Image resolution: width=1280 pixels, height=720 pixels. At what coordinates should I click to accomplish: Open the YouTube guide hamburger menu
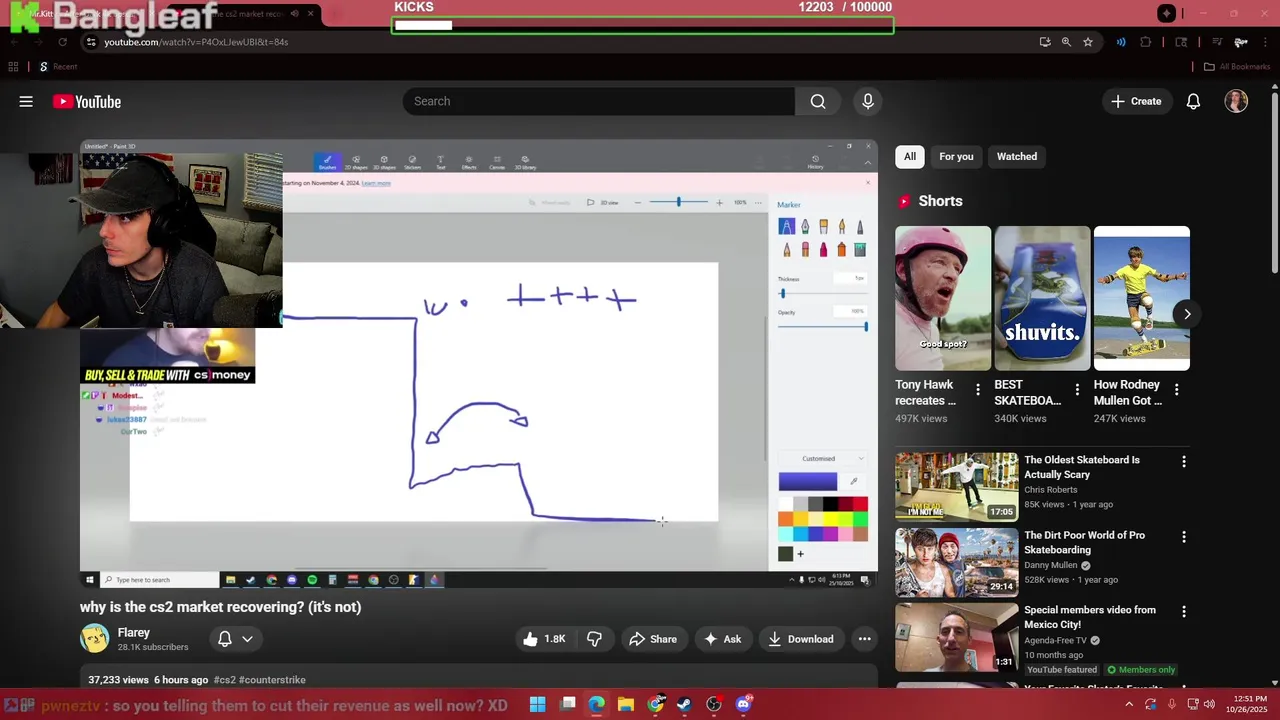pos(26,101)
